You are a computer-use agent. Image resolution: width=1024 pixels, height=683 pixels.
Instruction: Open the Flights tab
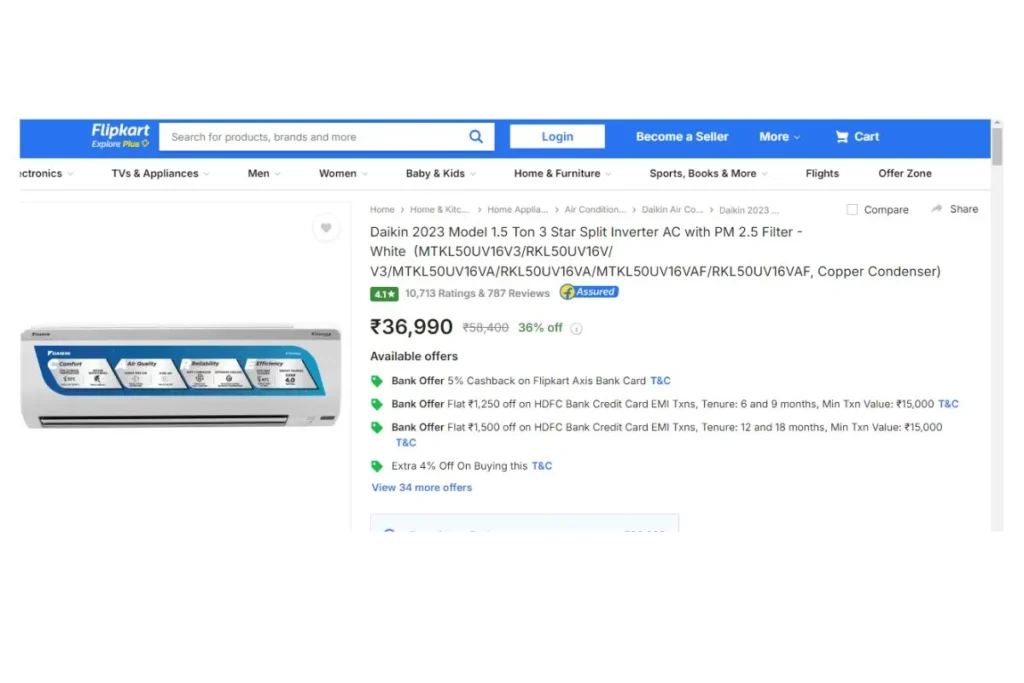(822, 174)
